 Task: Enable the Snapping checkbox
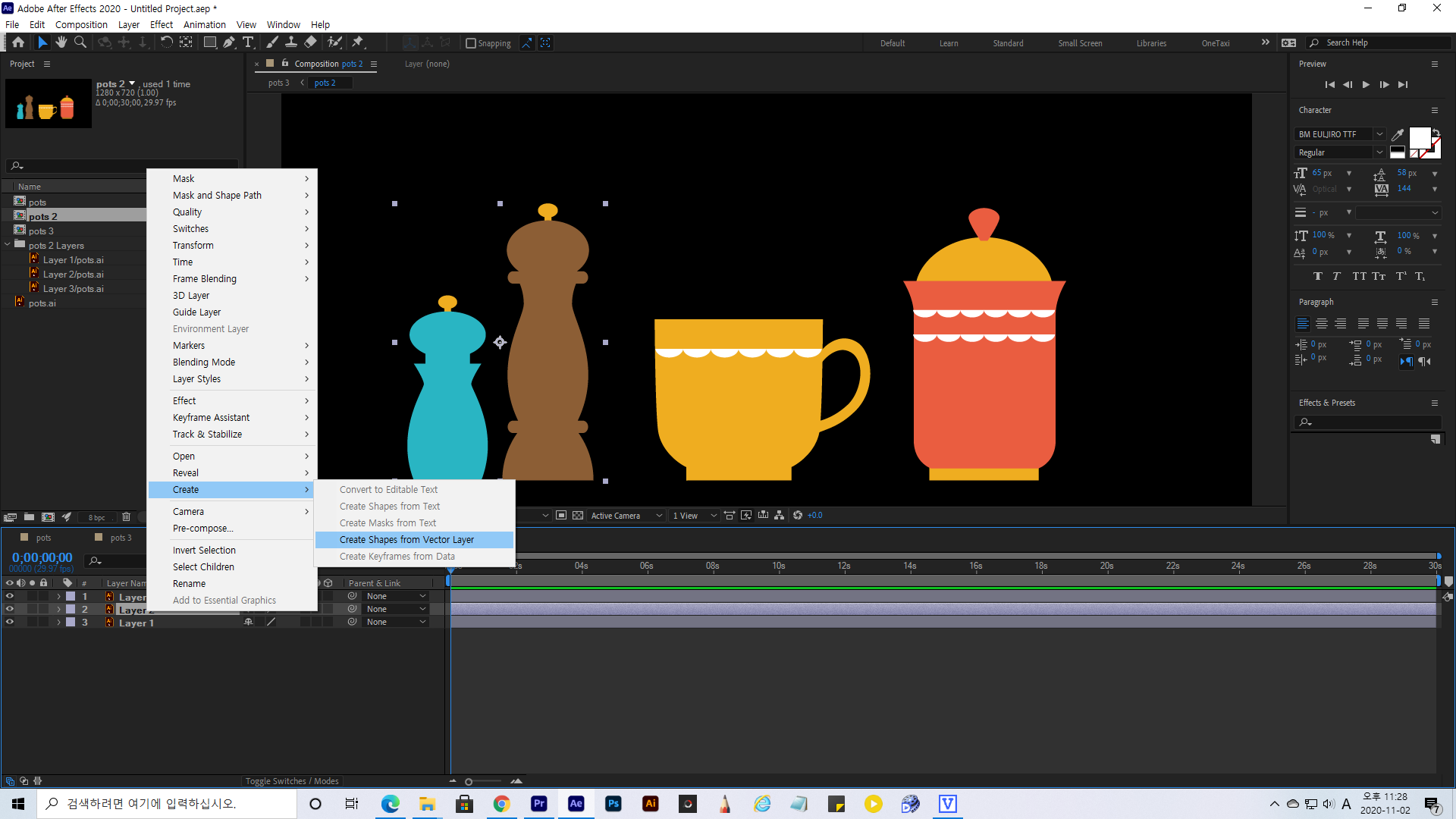click(470, 43)
